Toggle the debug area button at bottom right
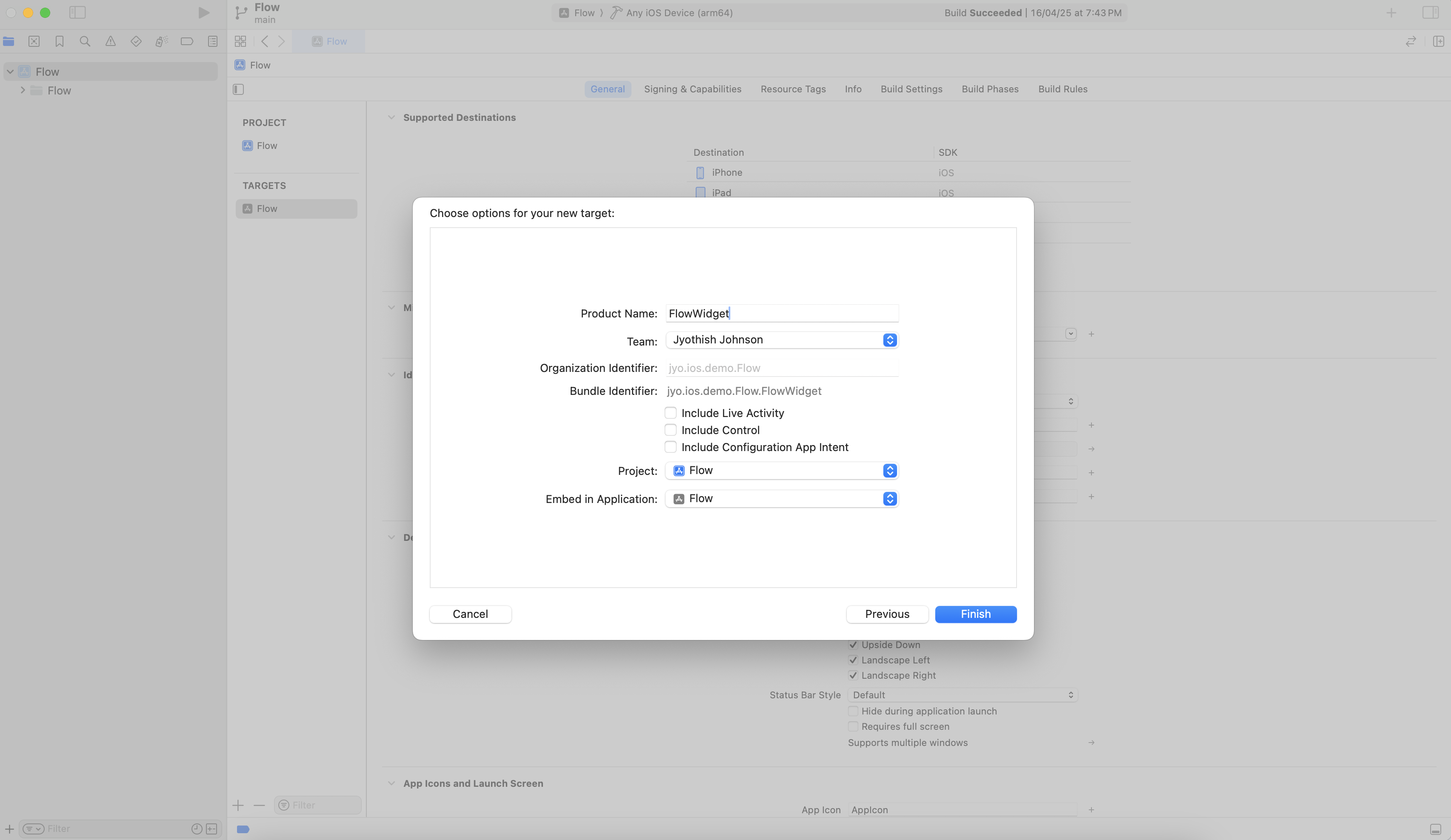The height and width of the screenshot is (840, 1451). click(x=1435, y=829)
